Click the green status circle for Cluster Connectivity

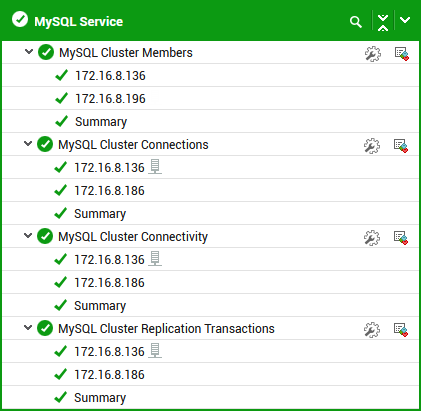point(45,236)
